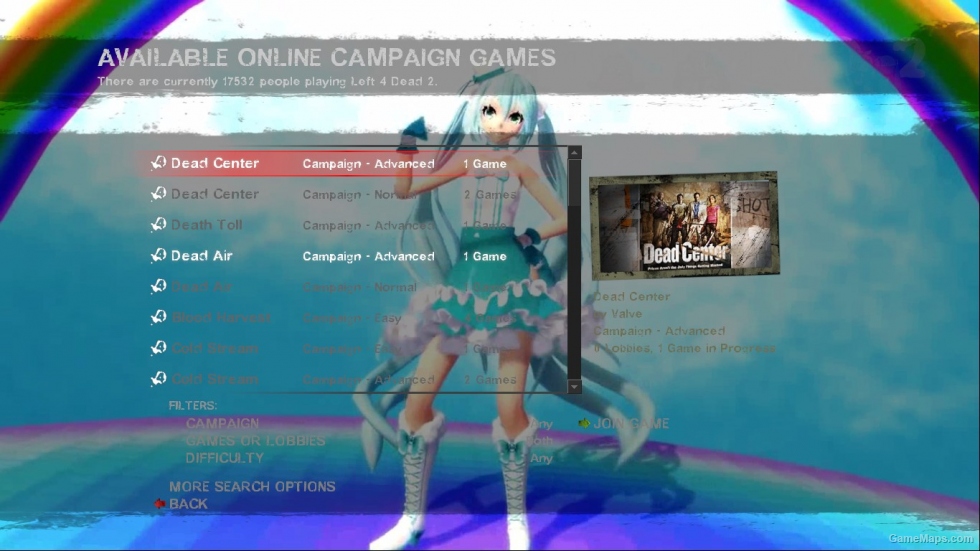Click "by Valve" in campaign details
Viewport: 980px width, 551px height.
click(618, 314)
